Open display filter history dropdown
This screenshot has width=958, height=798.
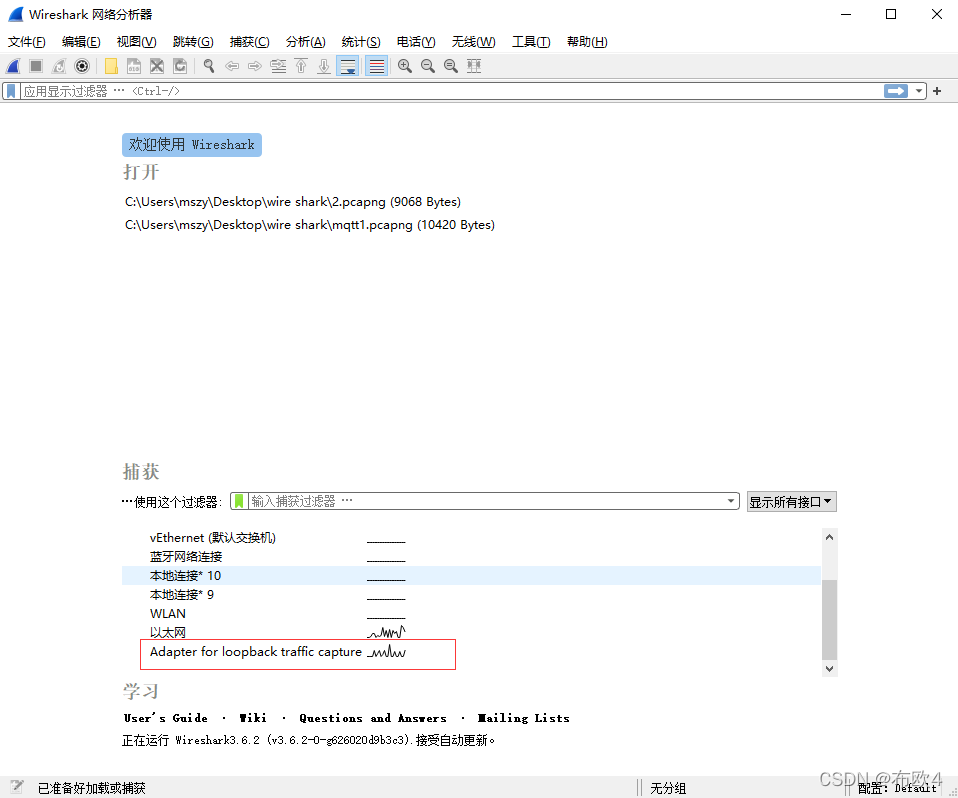tap(918, 91)
